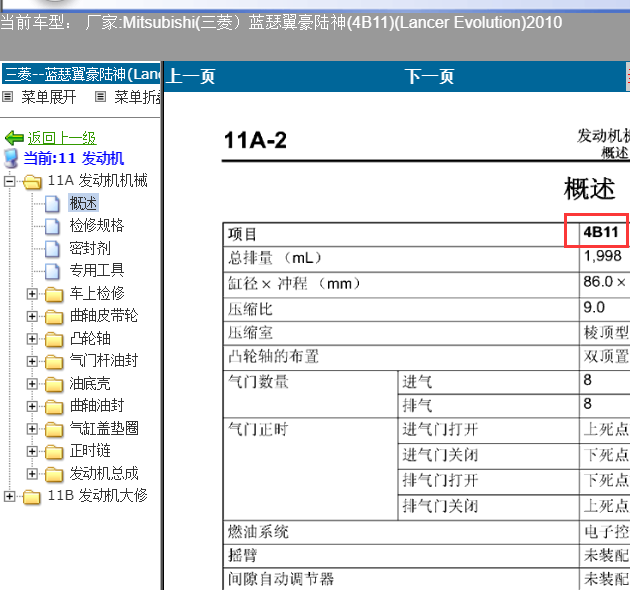Click the page icon next to 密封剂

(x=52, y=249)
